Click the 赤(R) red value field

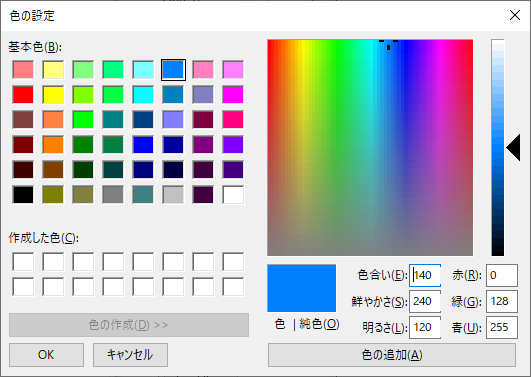pos(502,275)
